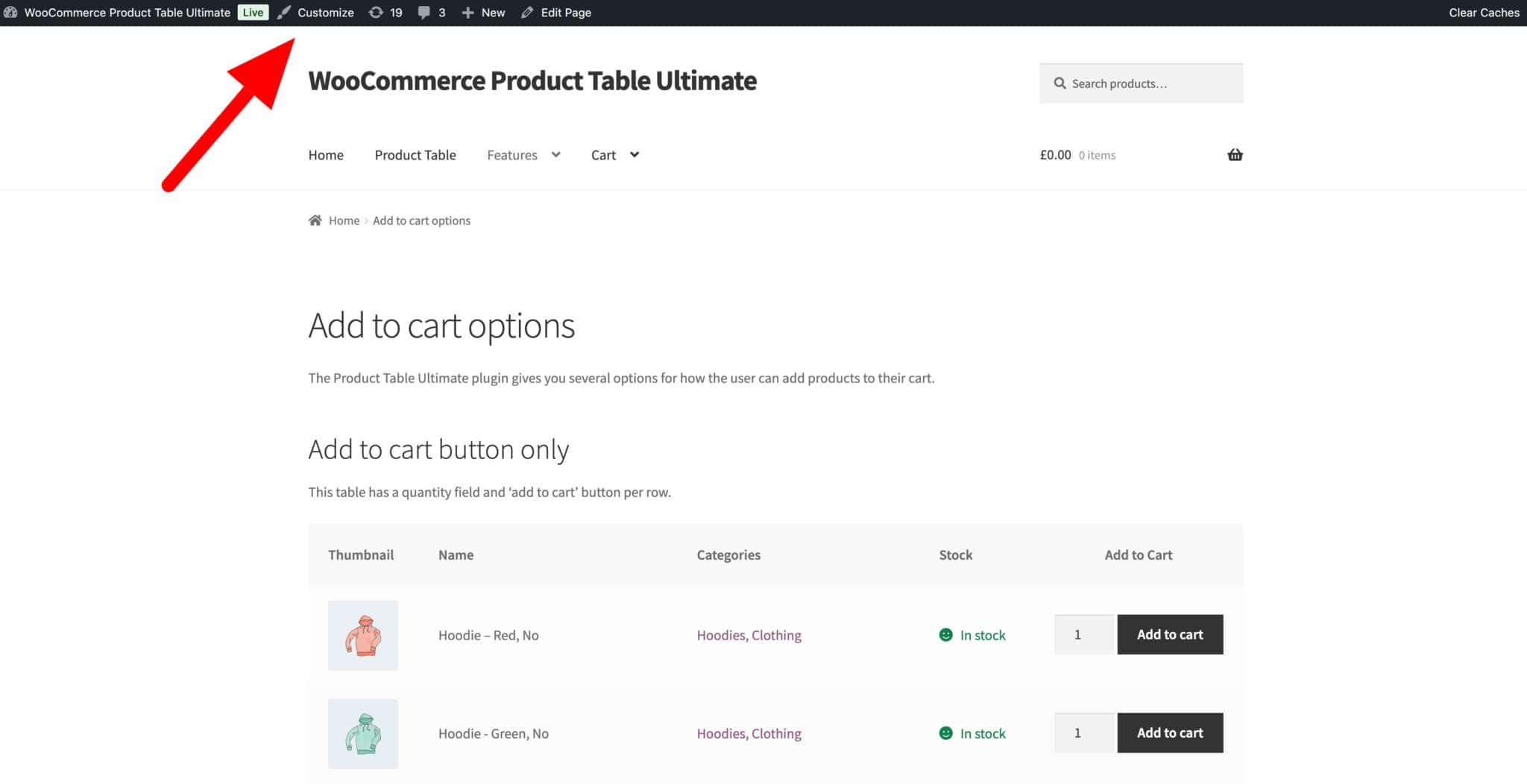Click the green hoodie thumbnail
The width and height of the screenshot is (1527, 784).
click(x=363, y=734)
